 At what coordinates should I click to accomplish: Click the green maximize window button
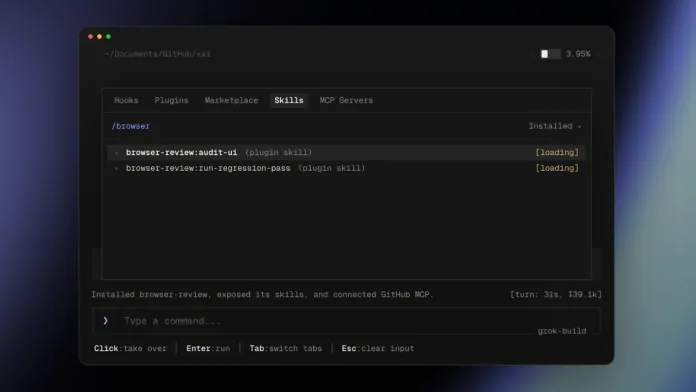[108, 36]
